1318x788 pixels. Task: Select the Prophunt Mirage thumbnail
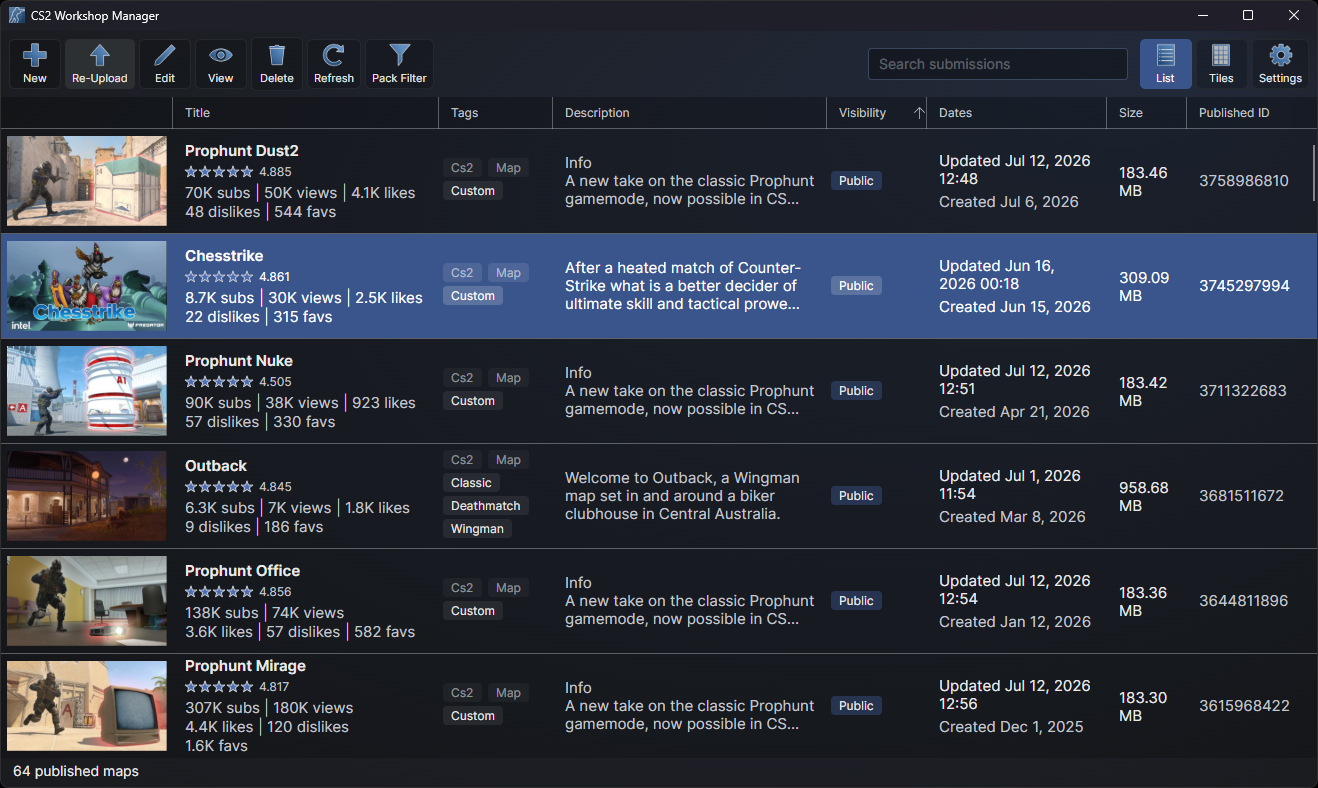tap(87, 706)
